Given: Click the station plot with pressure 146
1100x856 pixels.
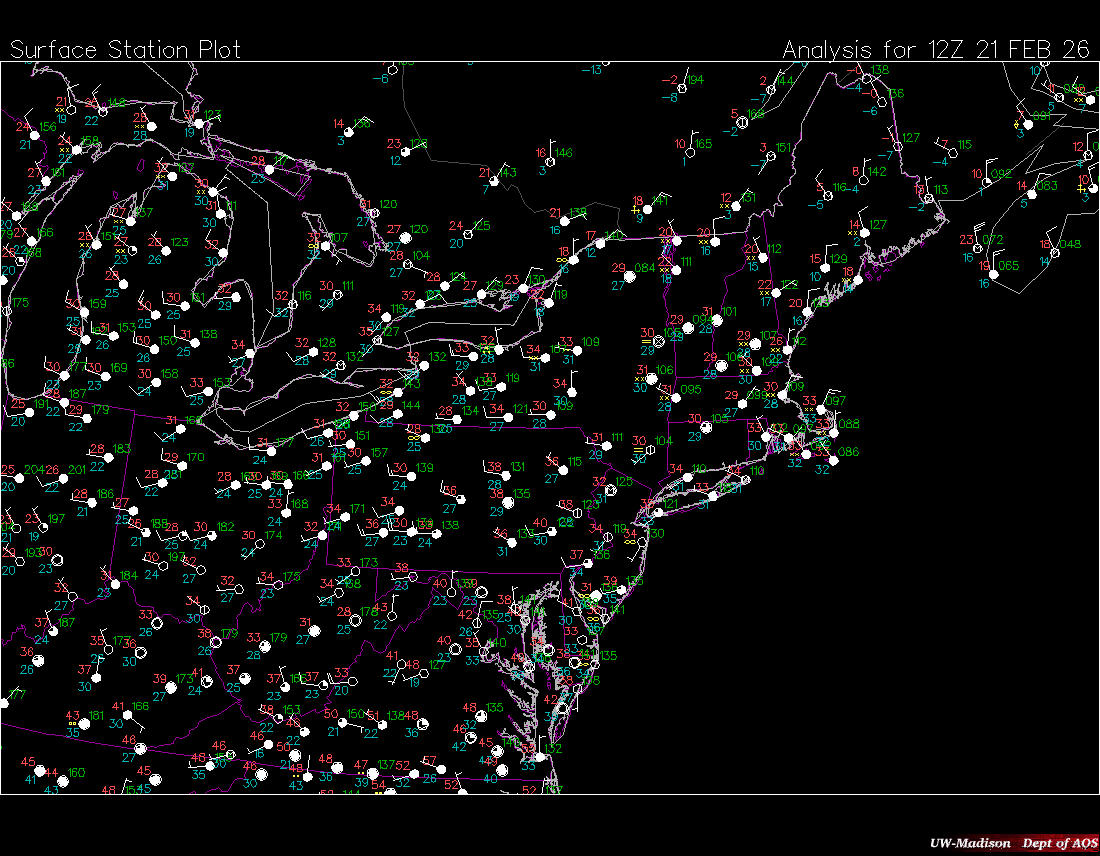Looking at the screenshot, I should tap(552, 160).
